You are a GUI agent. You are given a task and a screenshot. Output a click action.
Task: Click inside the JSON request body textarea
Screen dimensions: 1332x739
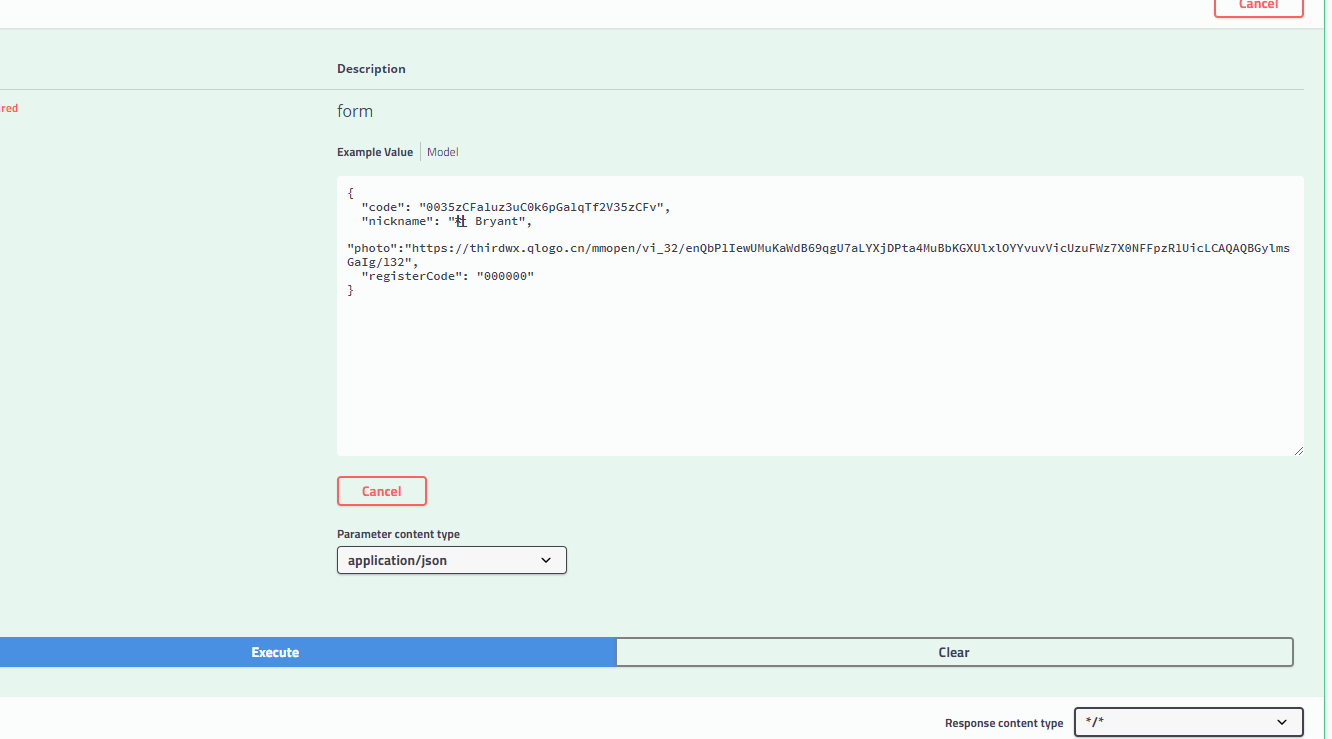pyautogui.click(x=820, y=316)
